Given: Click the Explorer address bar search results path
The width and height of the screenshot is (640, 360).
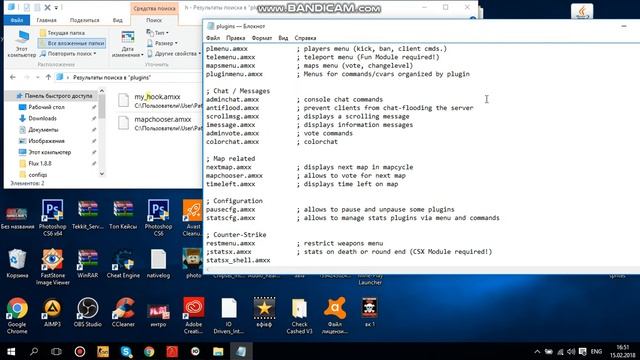Looking at the screenshot, I should click(x=111, y=77).
